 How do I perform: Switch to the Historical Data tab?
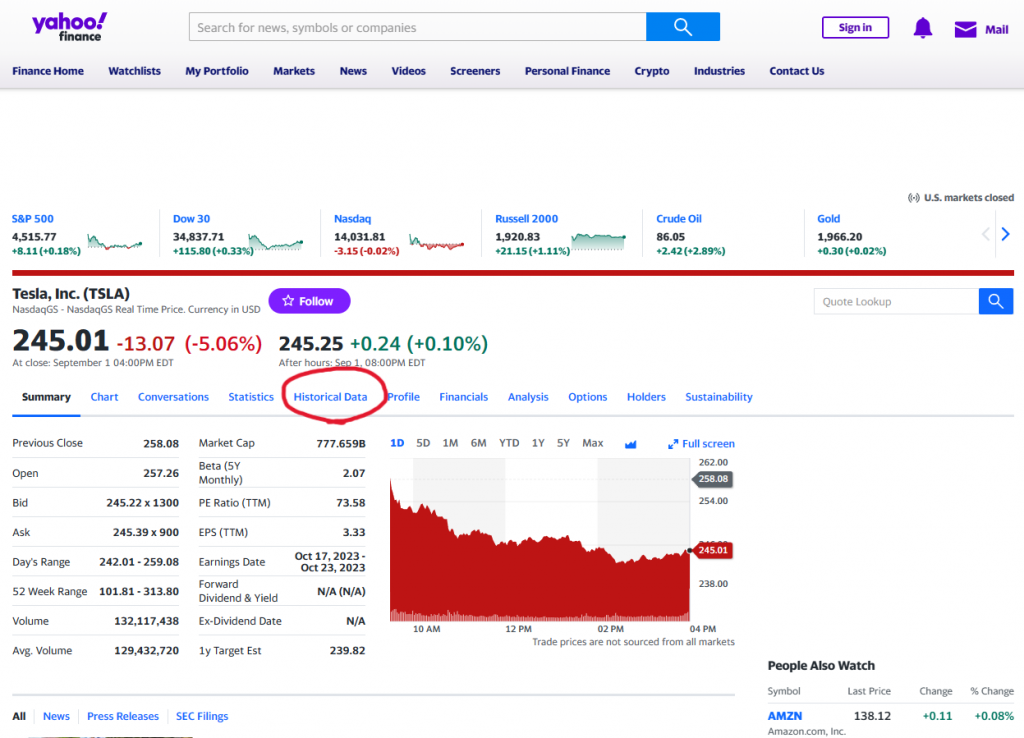[x=330, y=396]
